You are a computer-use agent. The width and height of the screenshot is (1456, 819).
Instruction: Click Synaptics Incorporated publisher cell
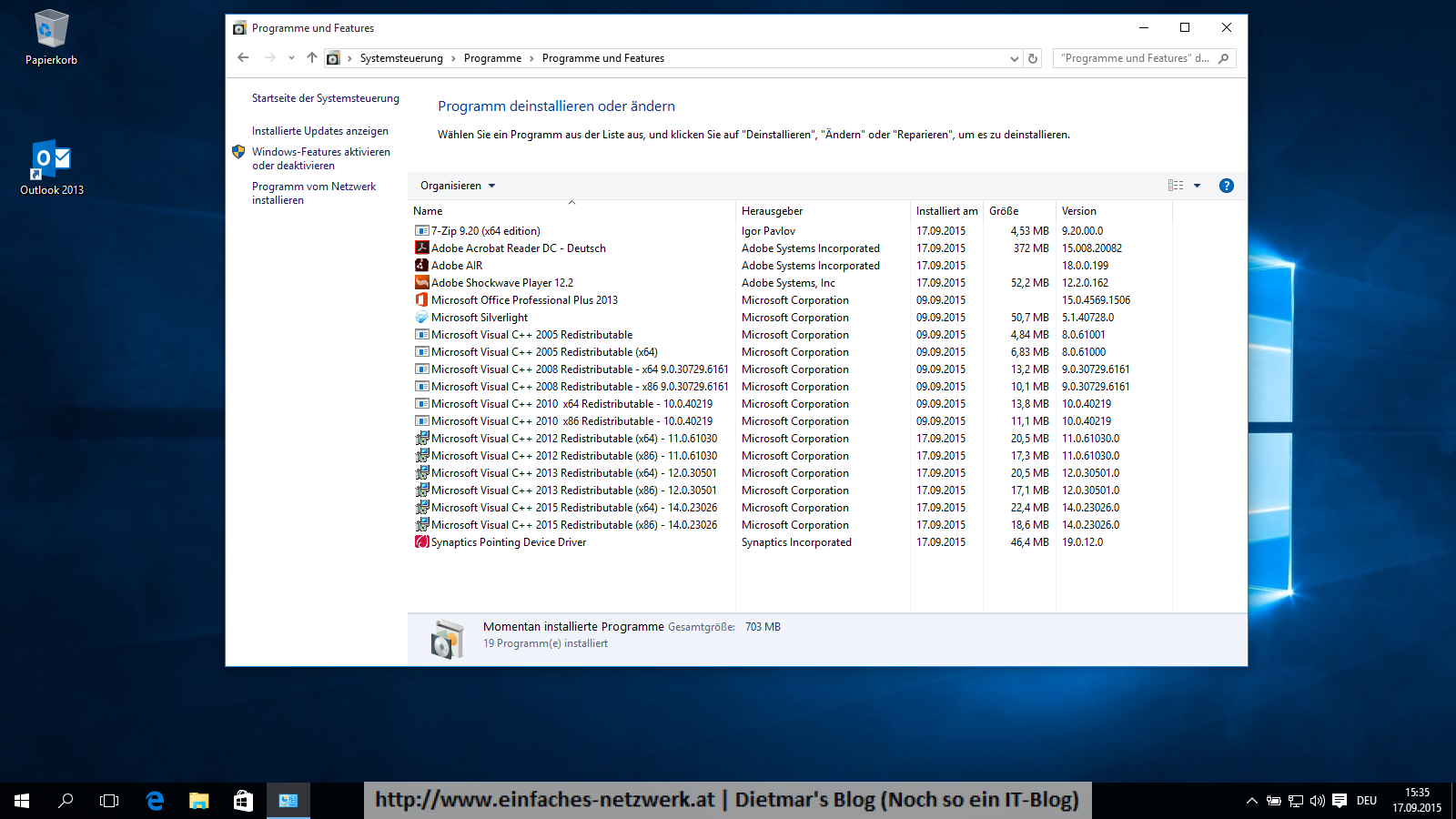pos(796,542)
